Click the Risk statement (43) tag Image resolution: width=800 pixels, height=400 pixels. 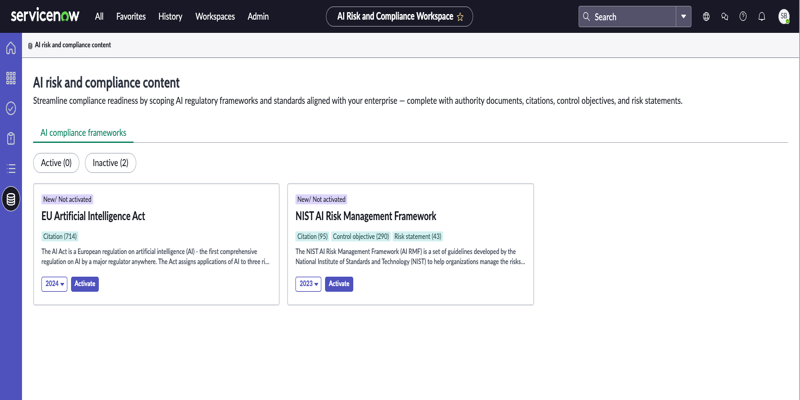[418, 236]
